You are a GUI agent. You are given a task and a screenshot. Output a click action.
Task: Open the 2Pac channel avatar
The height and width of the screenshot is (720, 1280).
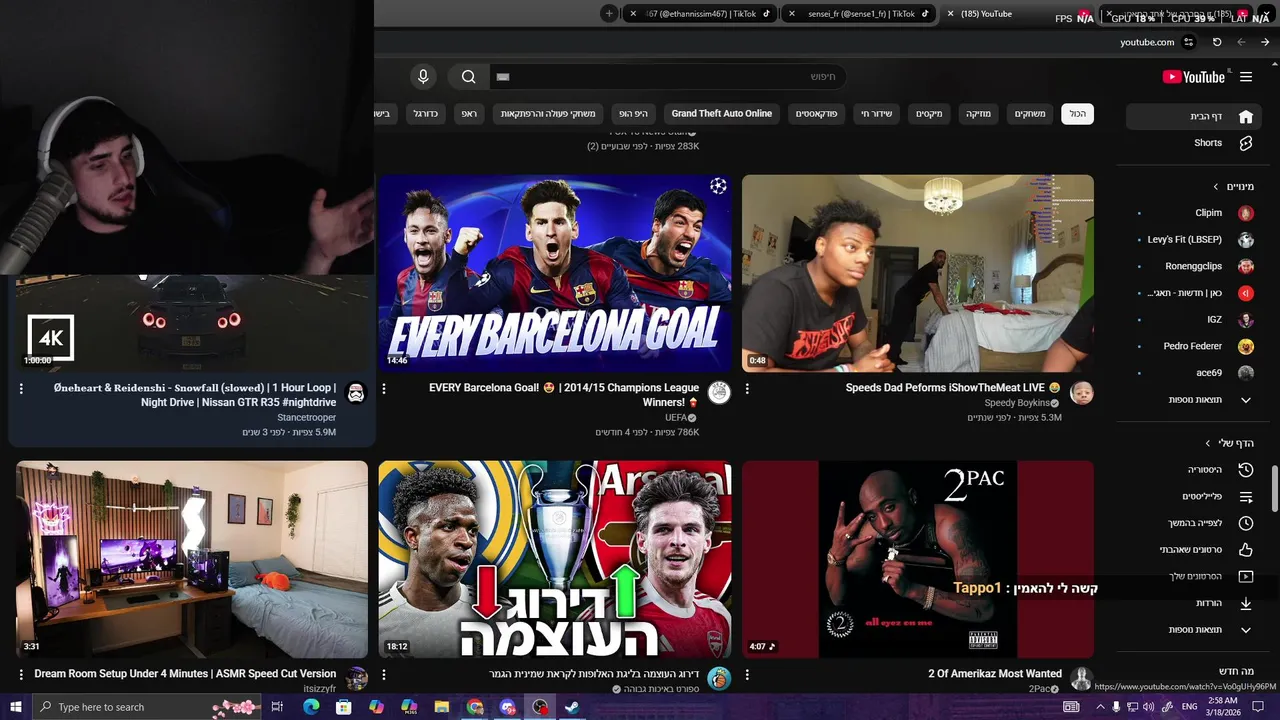pos(1082,678)
